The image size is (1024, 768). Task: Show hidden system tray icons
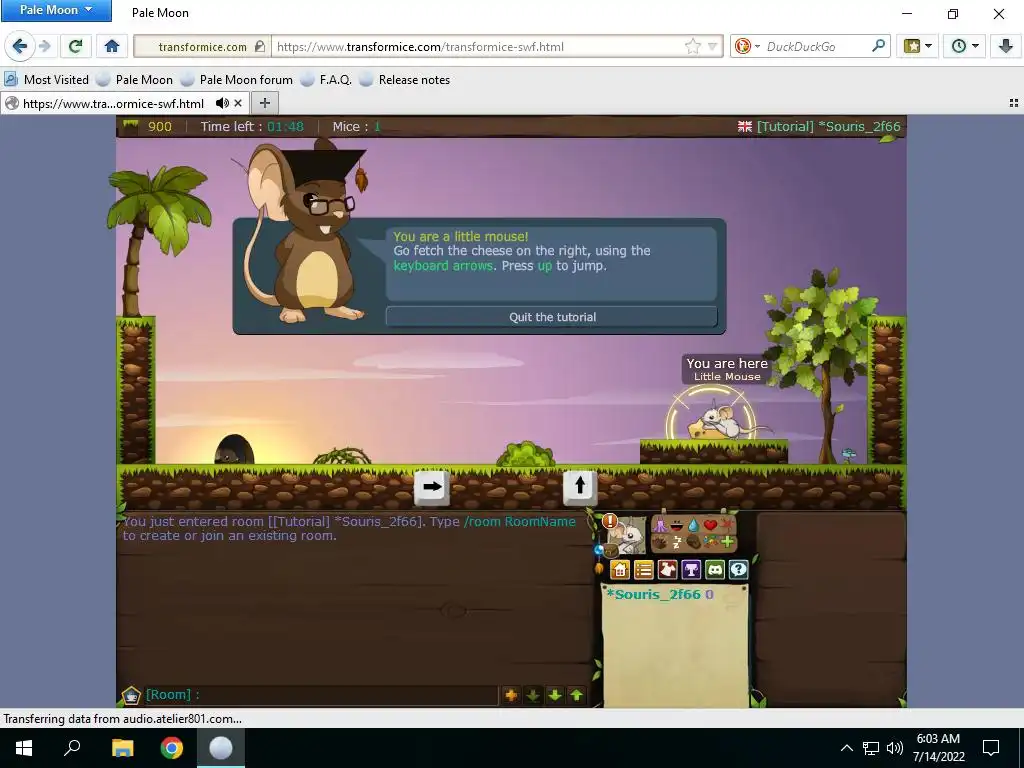pyautogui.click(x=846, y=748)
